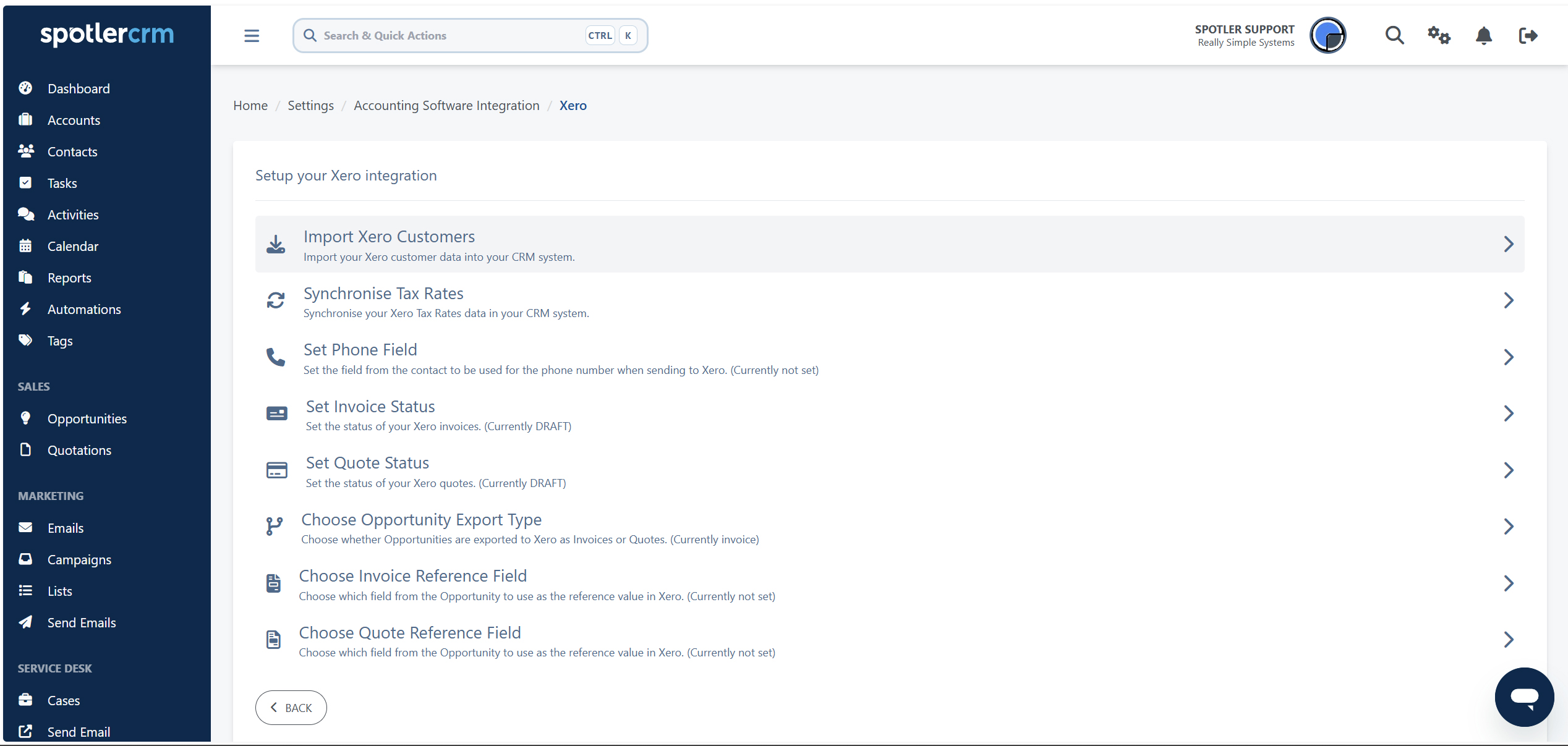Open Choose Quote Reference Field title

tap(410, 633)
